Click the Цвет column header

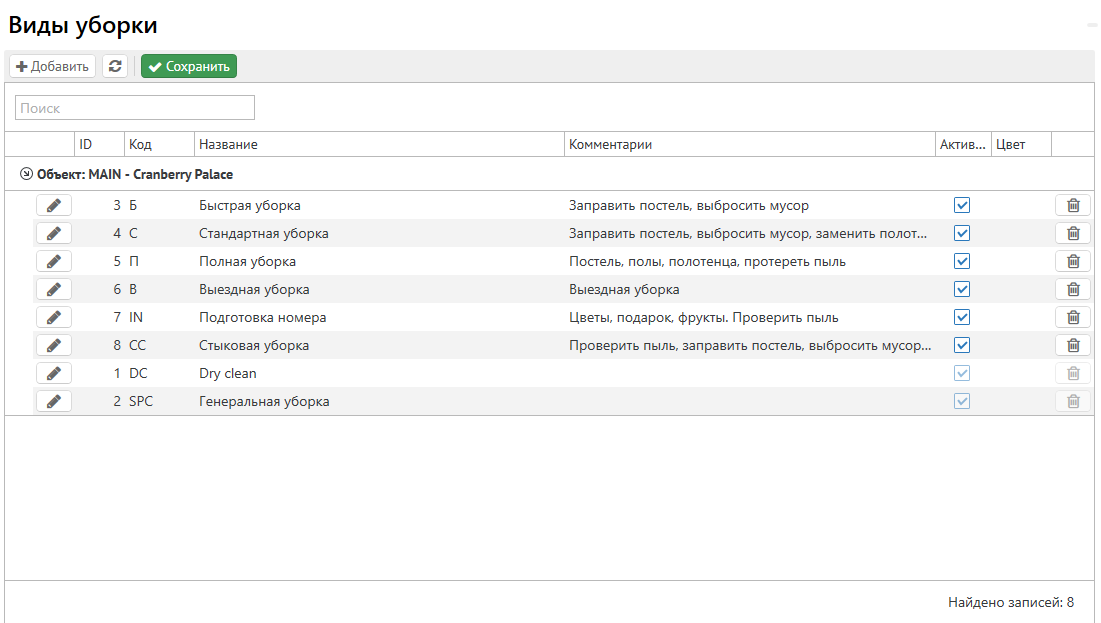coord(1010,145)
